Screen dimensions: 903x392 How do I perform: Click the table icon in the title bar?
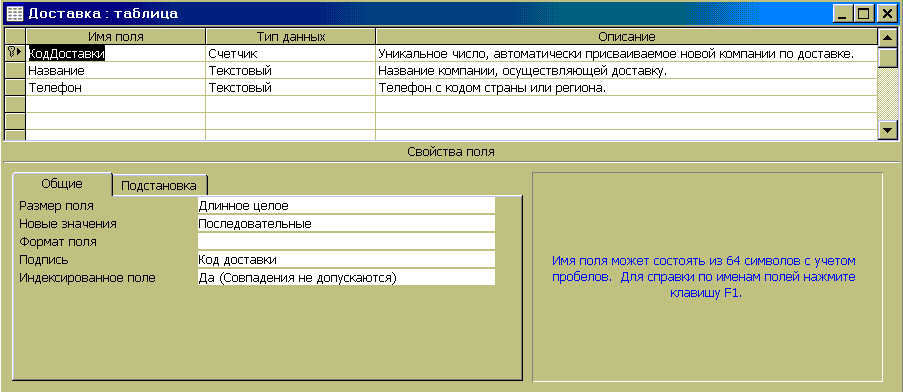pyautogui.click(x=14, y=13)
